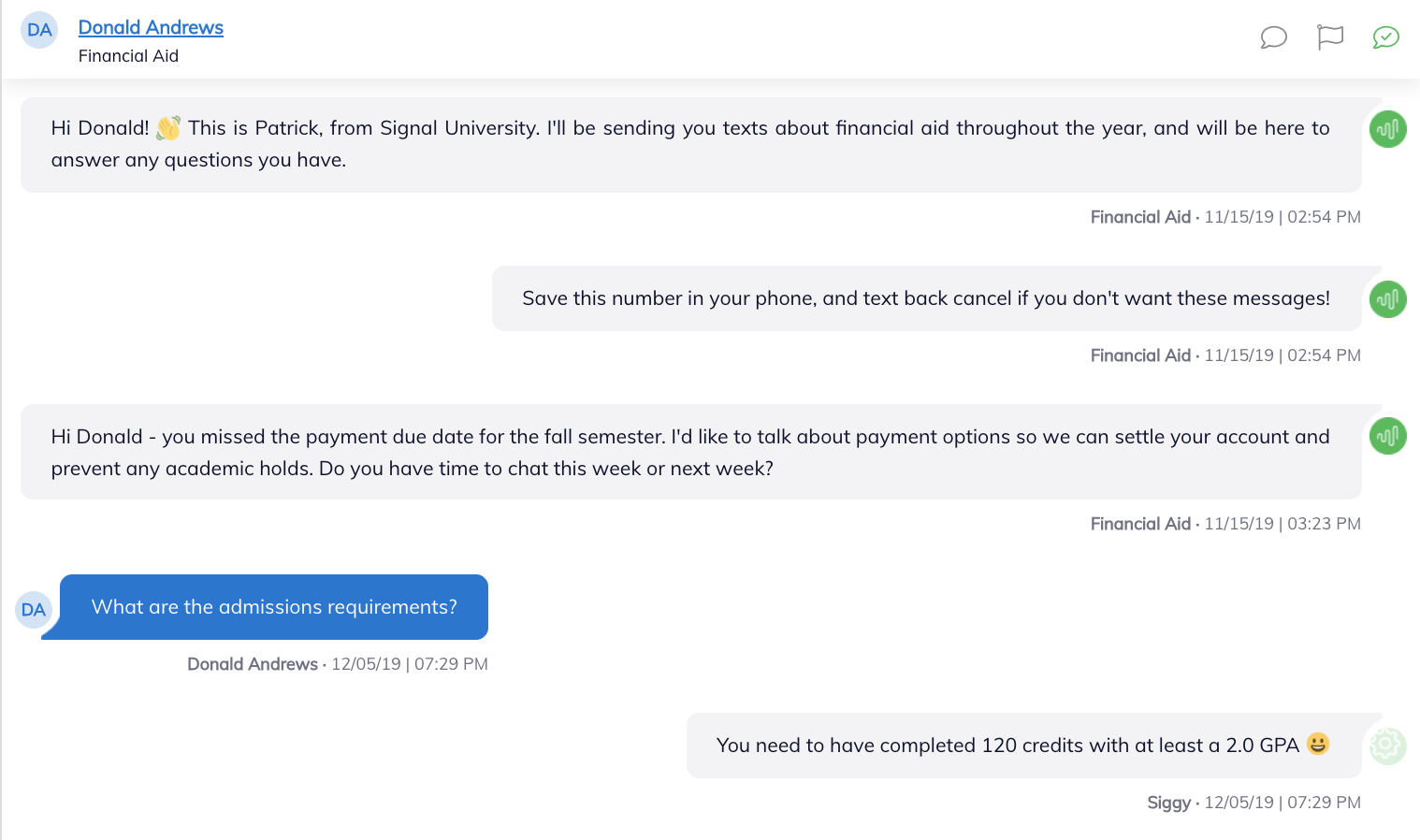Select the save-this-number message bubble
Viewport: 1420px width, 840px height.
(926, 297)
